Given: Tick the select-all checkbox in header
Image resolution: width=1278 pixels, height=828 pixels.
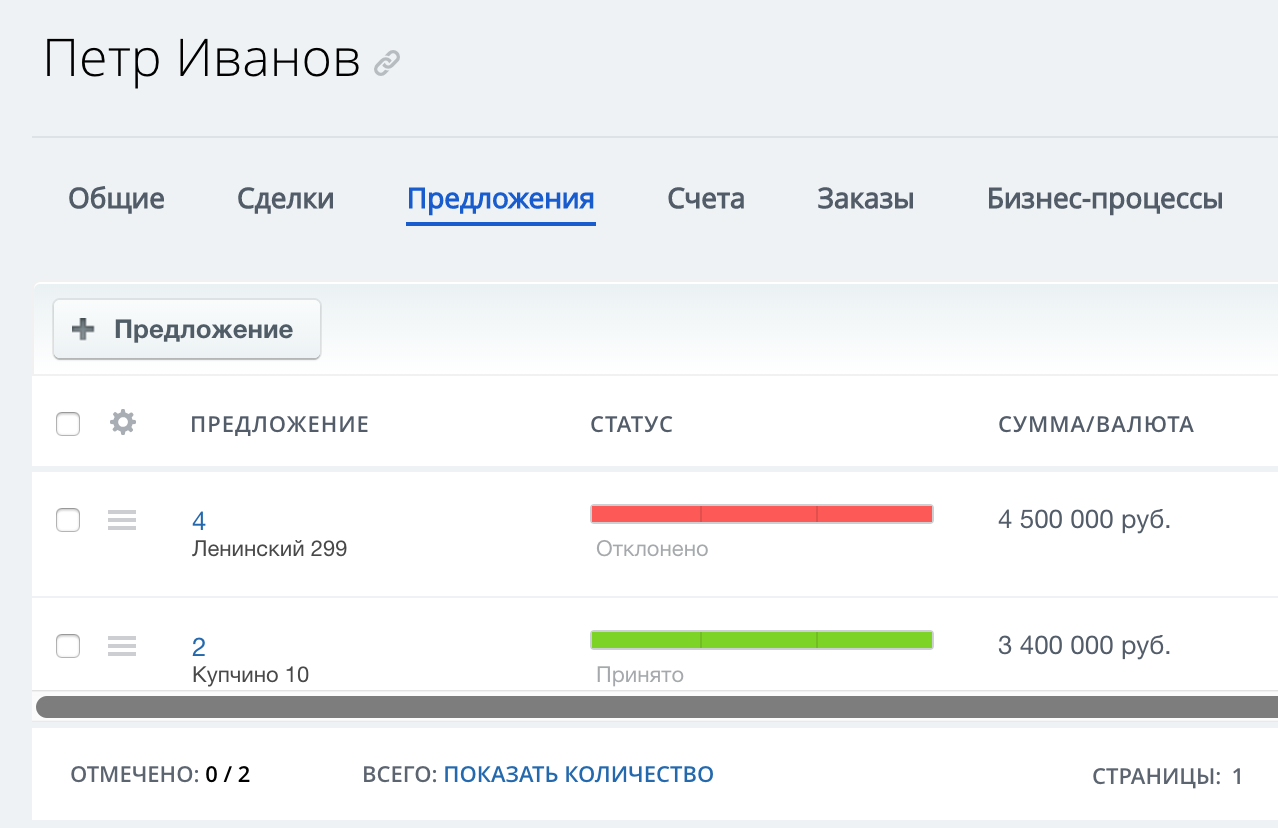Looking at the screenshot, I should tap(68, 424).
